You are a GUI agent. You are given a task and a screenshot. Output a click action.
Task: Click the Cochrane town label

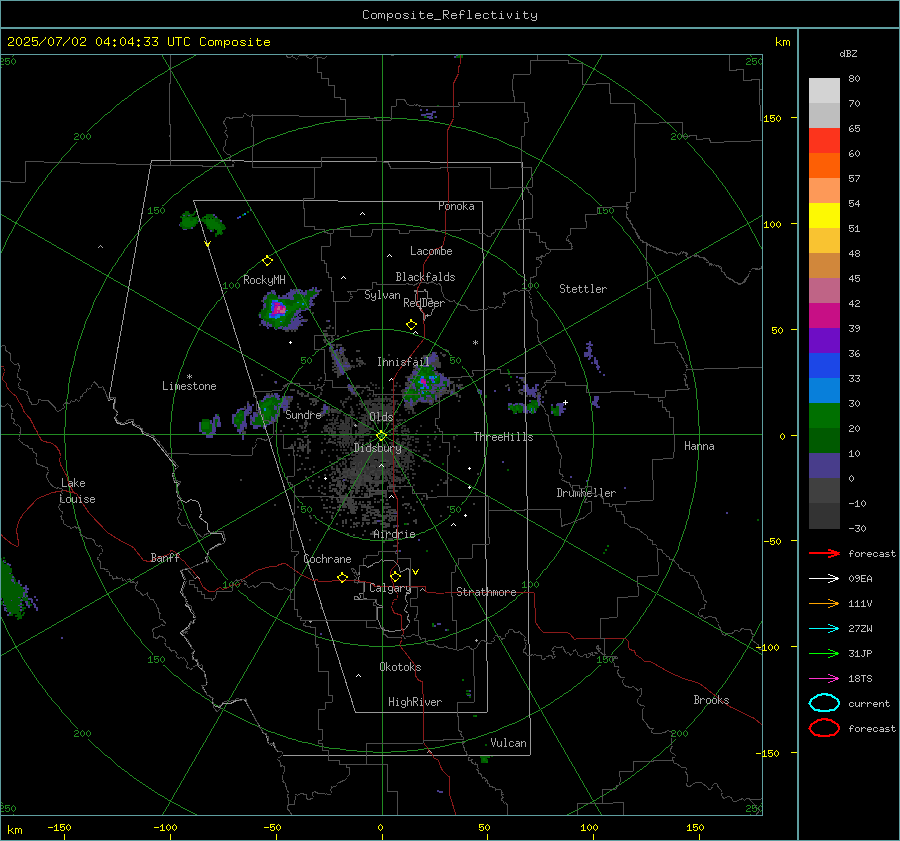pyautogui.click(x=327, y=559)
